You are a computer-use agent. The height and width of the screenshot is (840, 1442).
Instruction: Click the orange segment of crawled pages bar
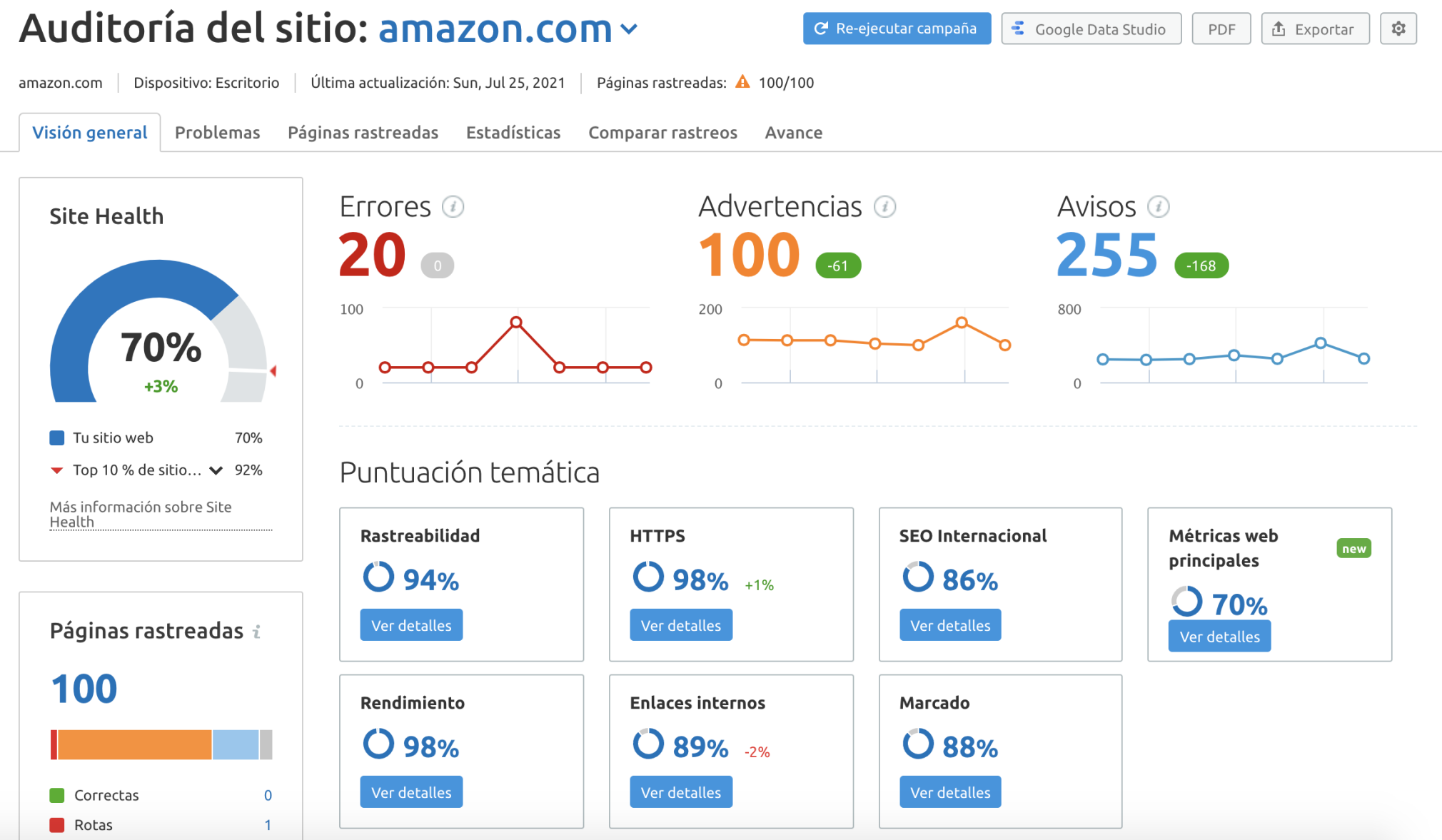(134, 744)
